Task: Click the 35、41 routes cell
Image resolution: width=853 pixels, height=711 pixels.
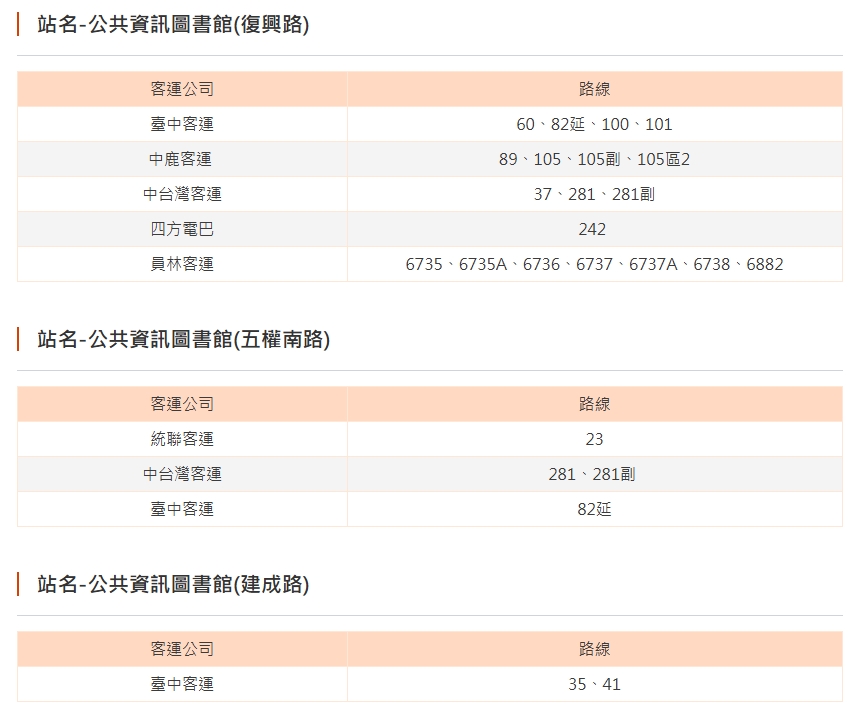Action: click(594, 684)
